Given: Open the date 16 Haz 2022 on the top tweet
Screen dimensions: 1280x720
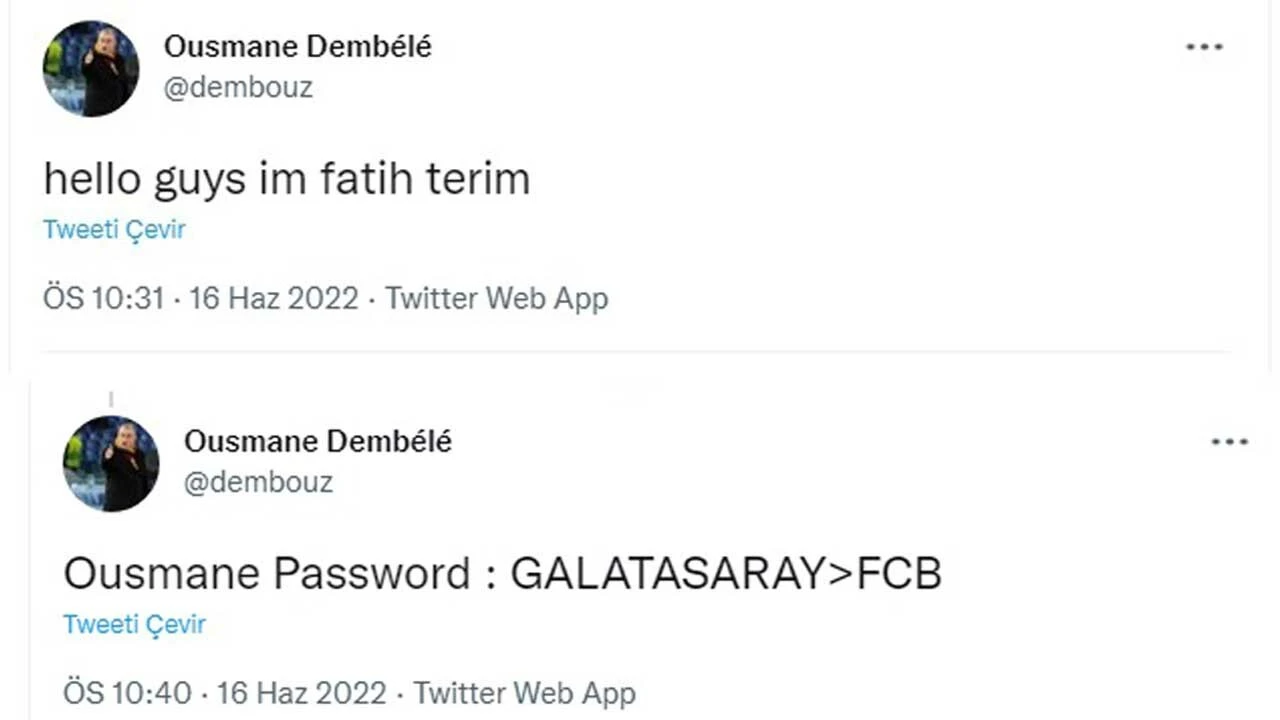Looking at the screenshot, I should pos(273,298).
